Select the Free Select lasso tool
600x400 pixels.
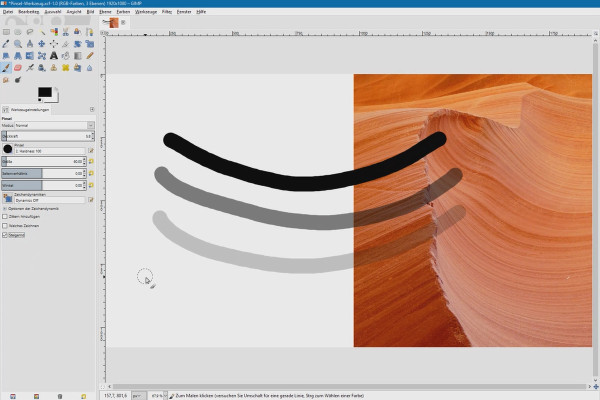pyautogui.click(x=30, y=32)
